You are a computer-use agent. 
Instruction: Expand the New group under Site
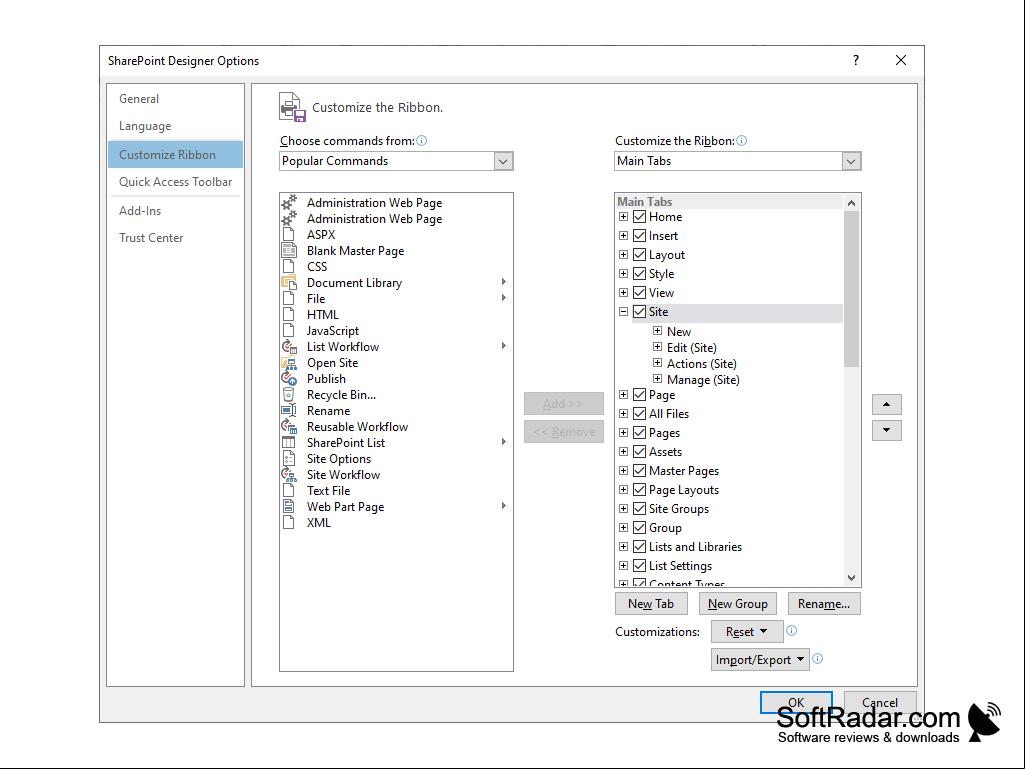coord(658,331)
